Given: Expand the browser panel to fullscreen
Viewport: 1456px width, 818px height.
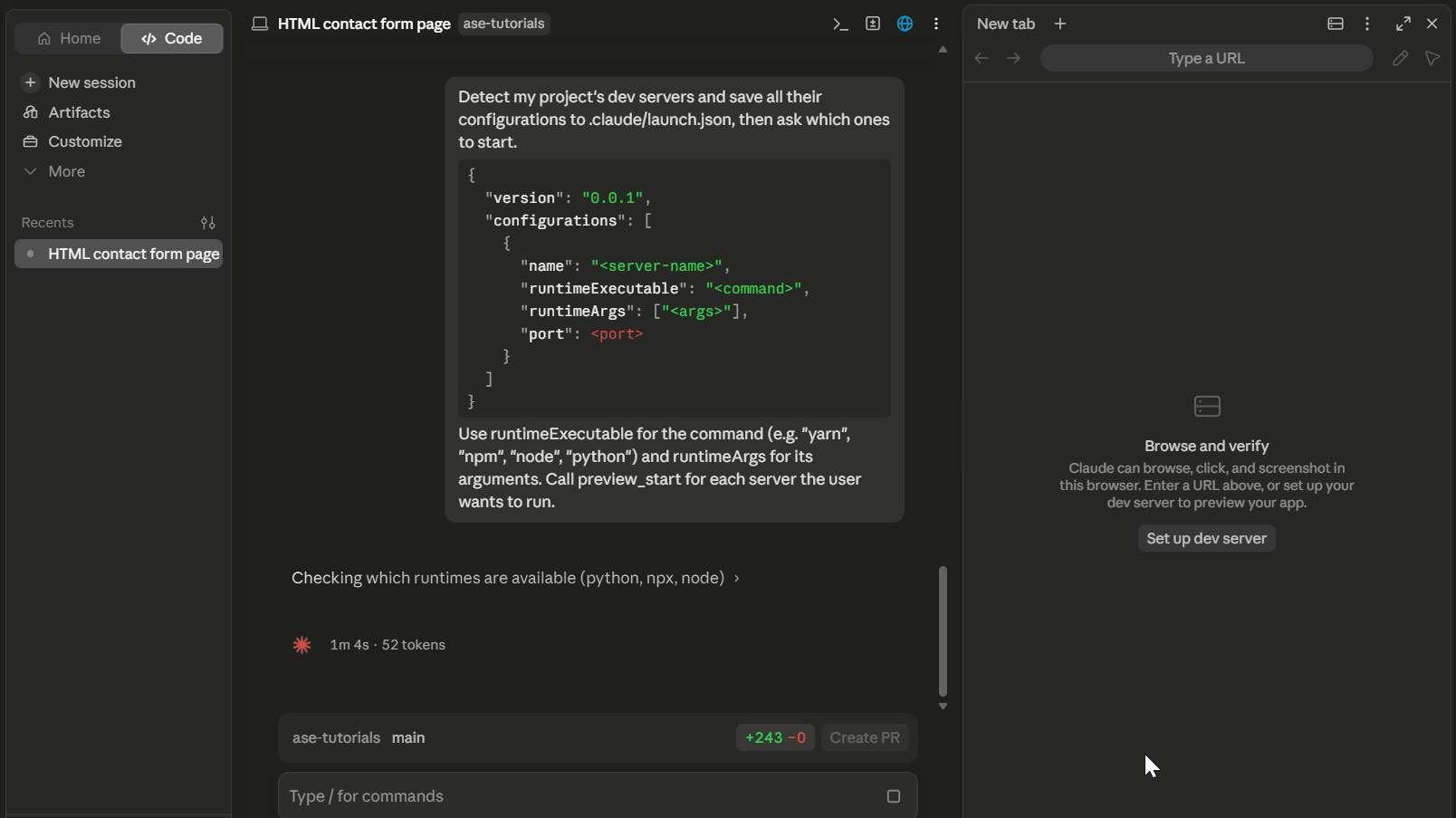Looking at the screenshot, I should 1403,24.
